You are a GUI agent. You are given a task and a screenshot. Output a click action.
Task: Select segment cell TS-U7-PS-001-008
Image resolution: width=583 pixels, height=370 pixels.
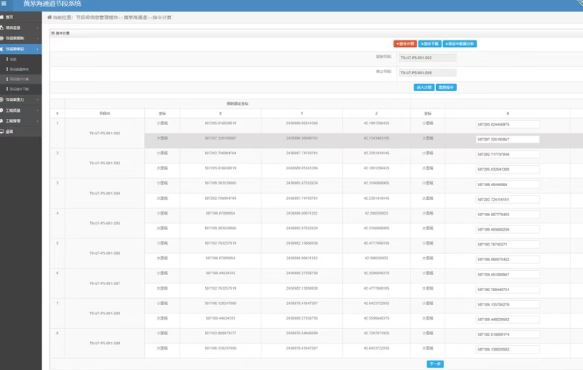105,313
